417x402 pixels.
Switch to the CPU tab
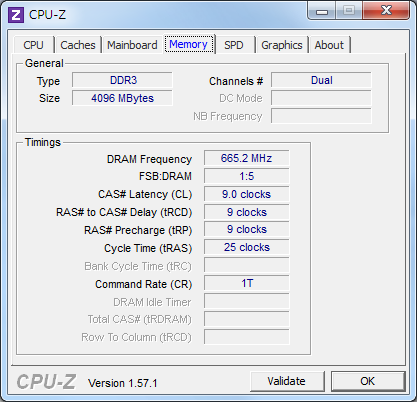click(33, 45)
